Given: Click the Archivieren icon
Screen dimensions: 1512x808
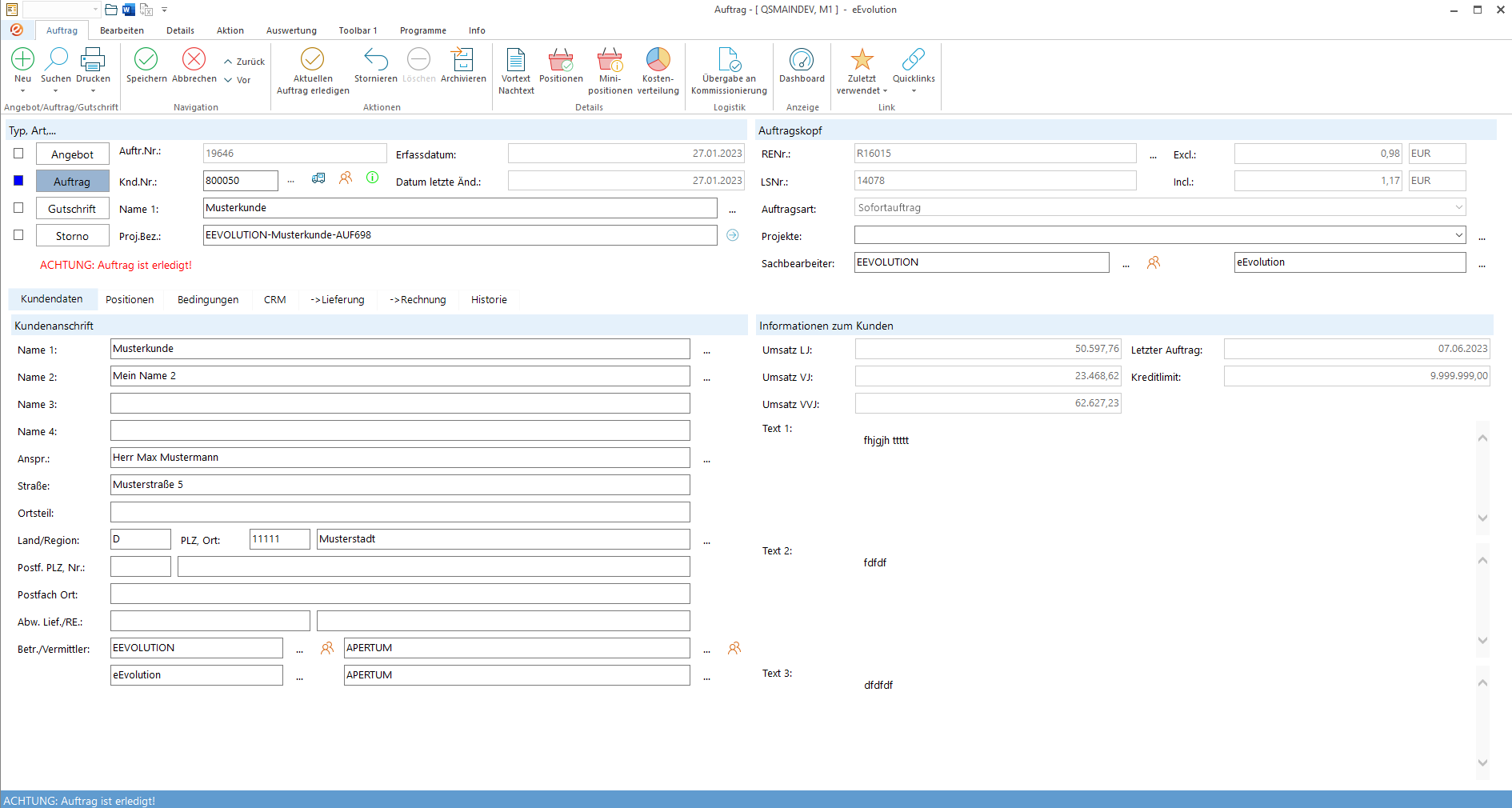Looking at the screenshot, I should pyautogui.click(x=463, y=59).
